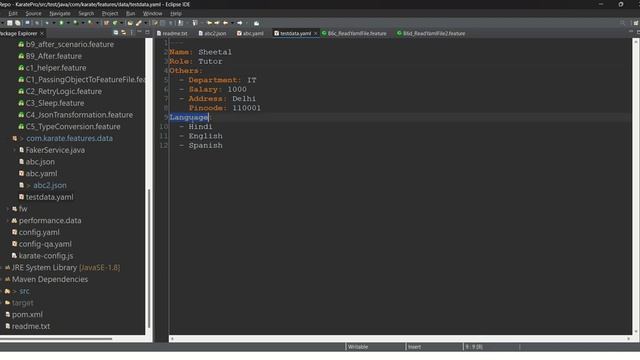This screenshot has height=360, width=640.
Task: Minimize the Package Explorer view
Action: (139, 32)
